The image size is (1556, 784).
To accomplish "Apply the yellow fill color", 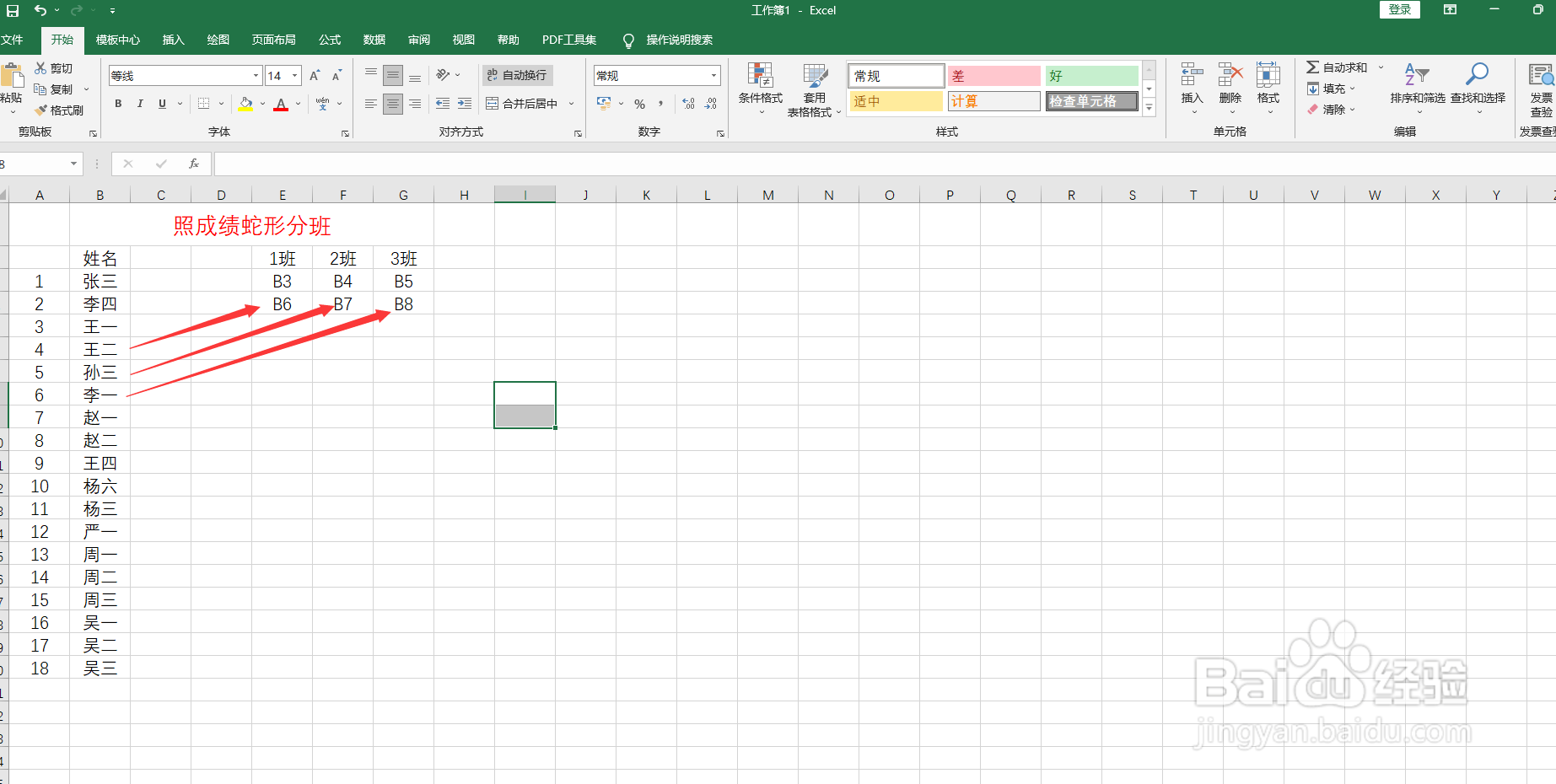I will point(245,104).
